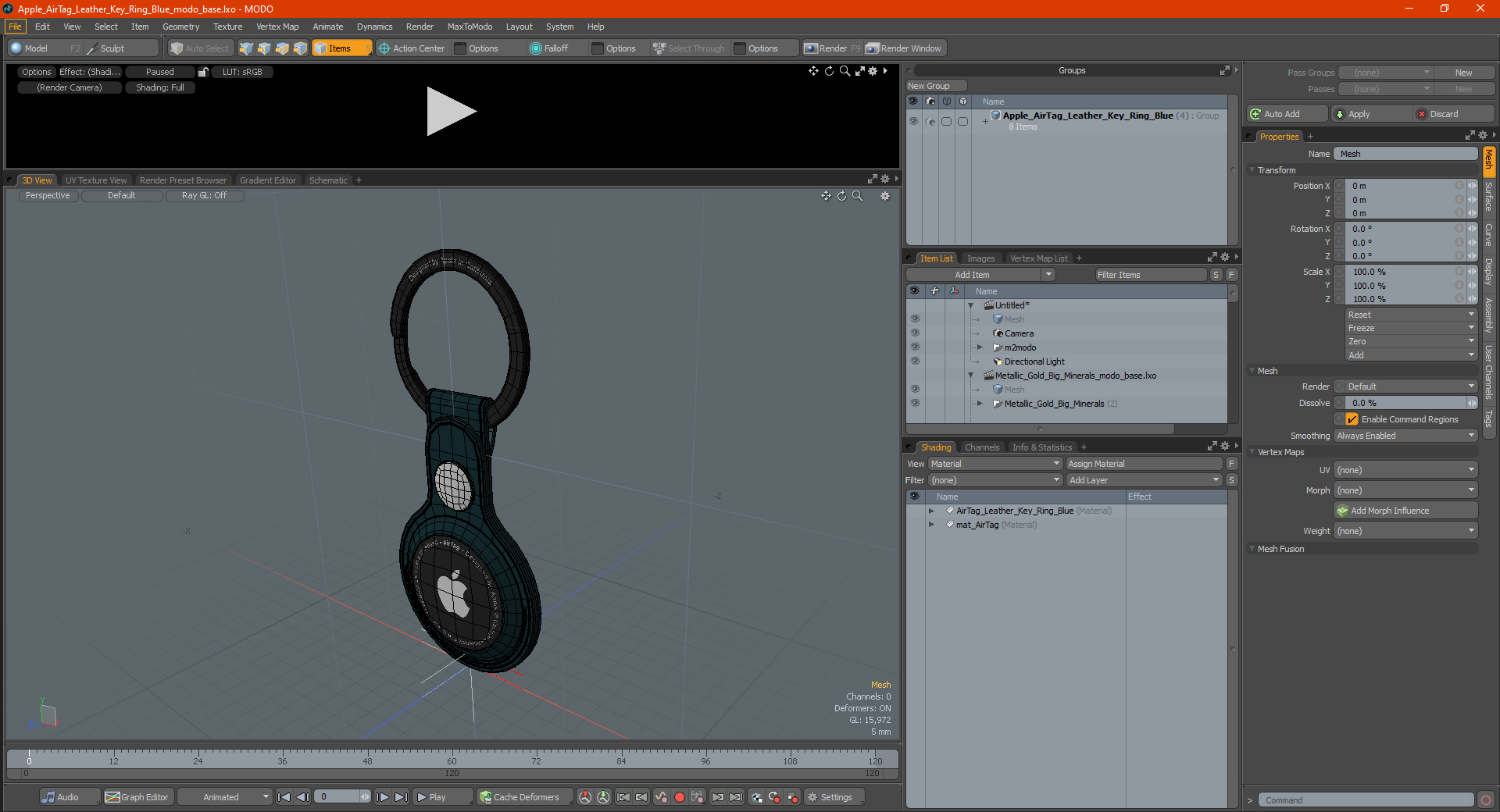
Task: Open the MaxToModo menu
Action: 470,27
